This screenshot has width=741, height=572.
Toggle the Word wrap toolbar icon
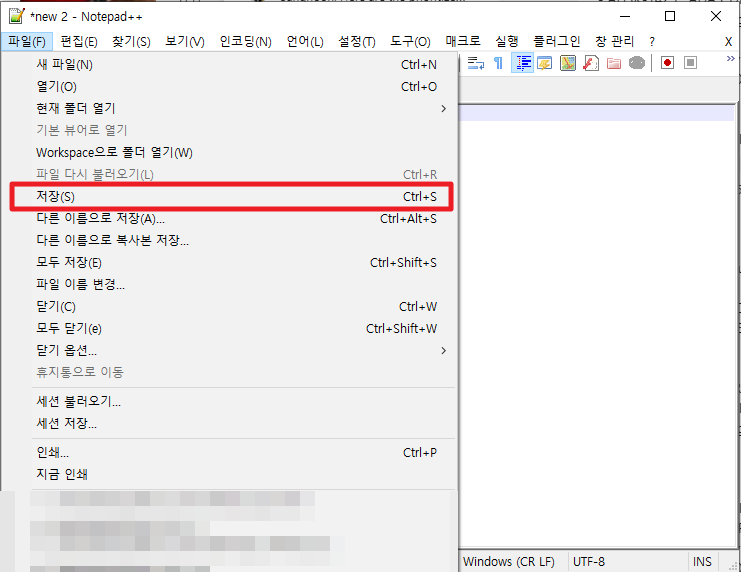tap(476, 63)
